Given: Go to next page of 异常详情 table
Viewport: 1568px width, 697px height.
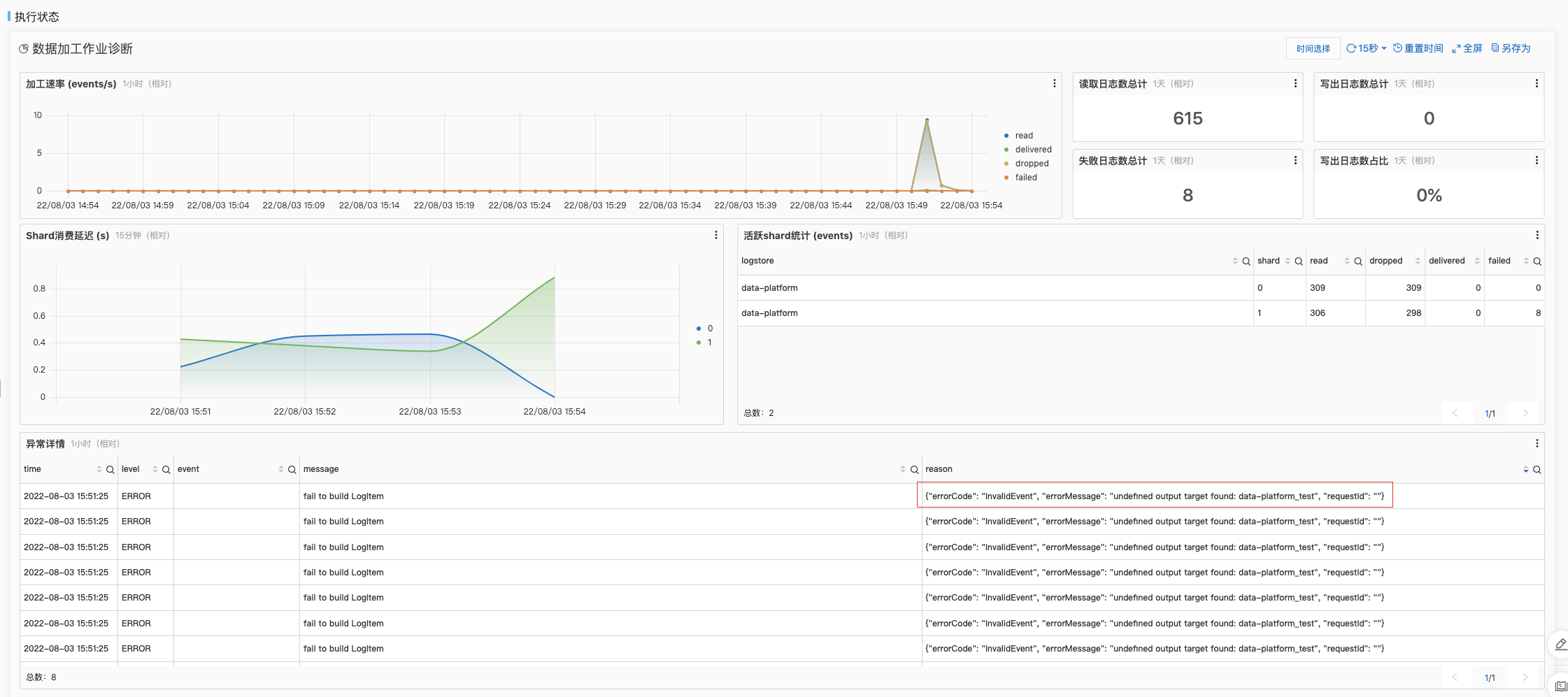Looking at the screenshot, I should pos(1525,677).
